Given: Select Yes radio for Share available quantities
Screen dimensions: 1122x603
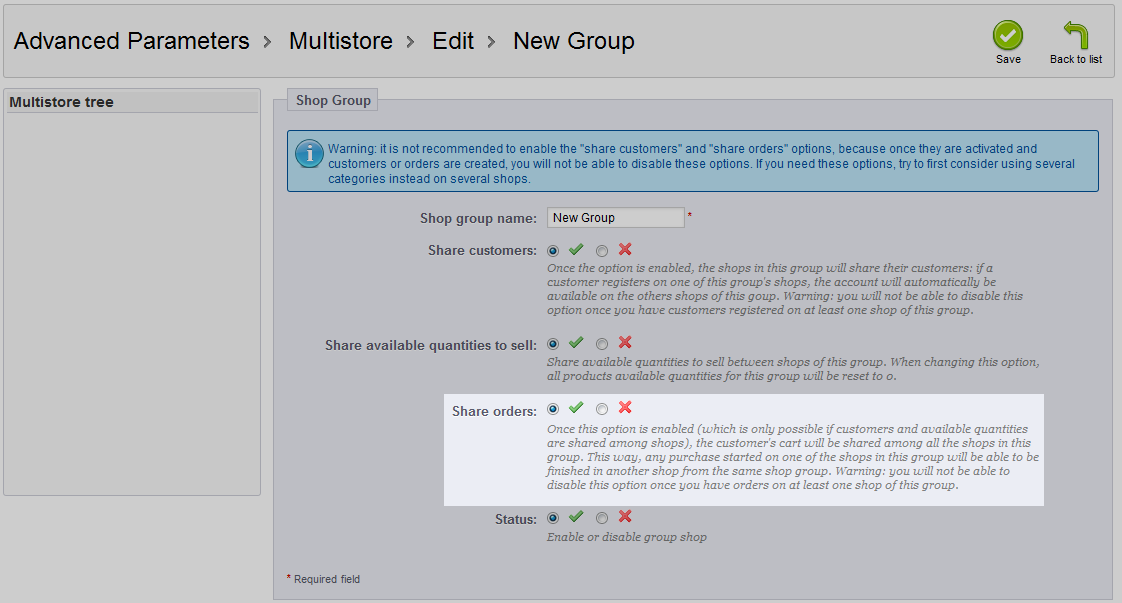Looking at the screenshot, I should 553,344.
